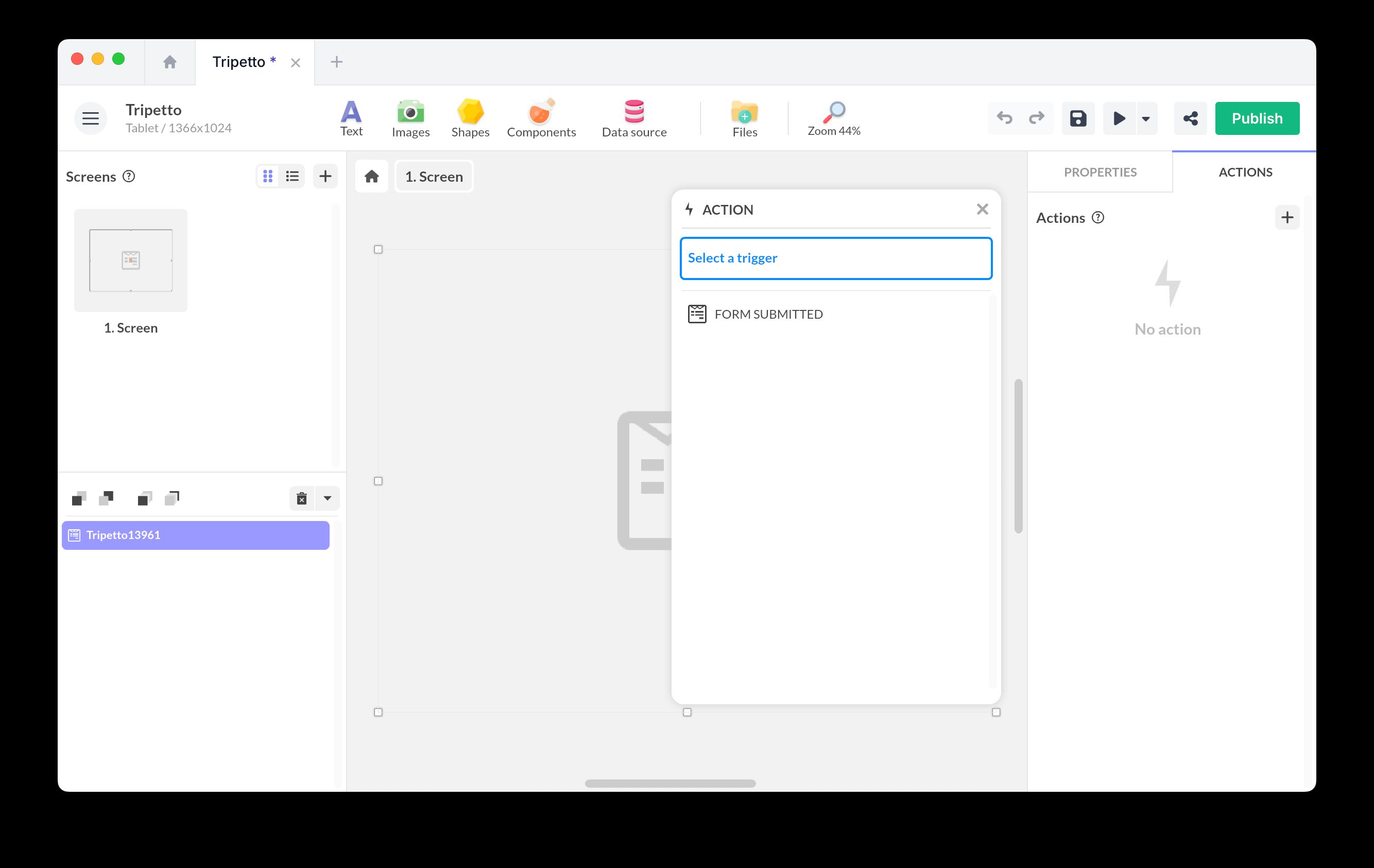
Task: Click the Select a trigger field
Action: (835, 258)
